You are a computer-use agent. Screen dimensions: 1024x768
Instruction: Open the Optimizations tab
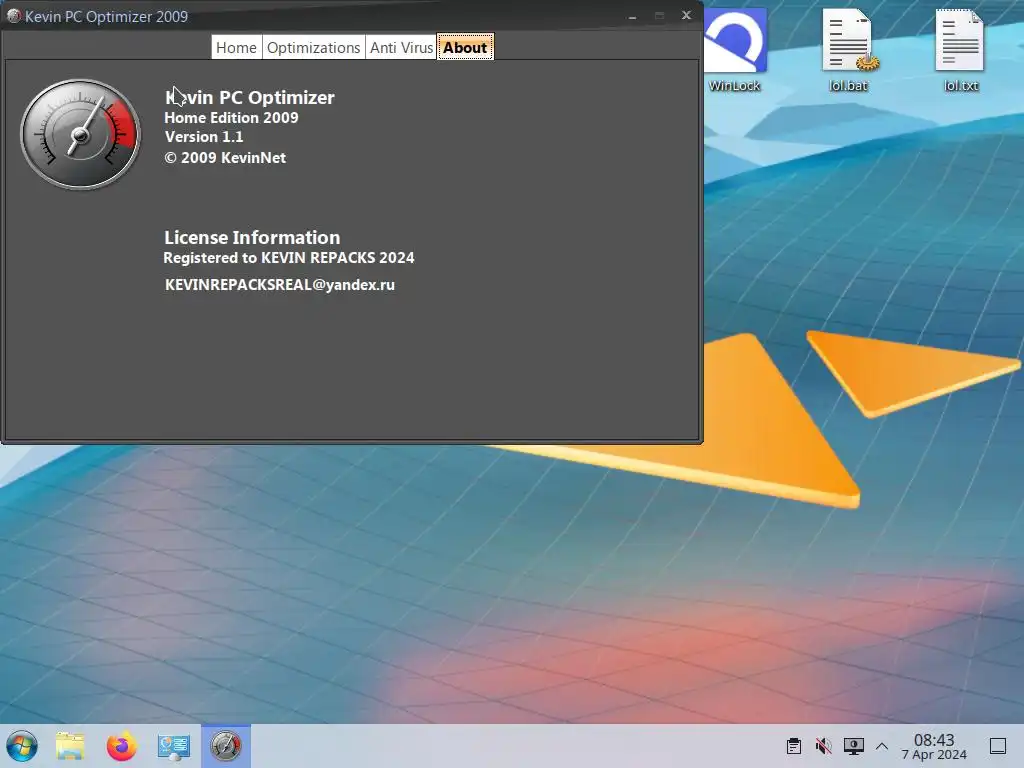pyautogui.click(x=313, y=48)
